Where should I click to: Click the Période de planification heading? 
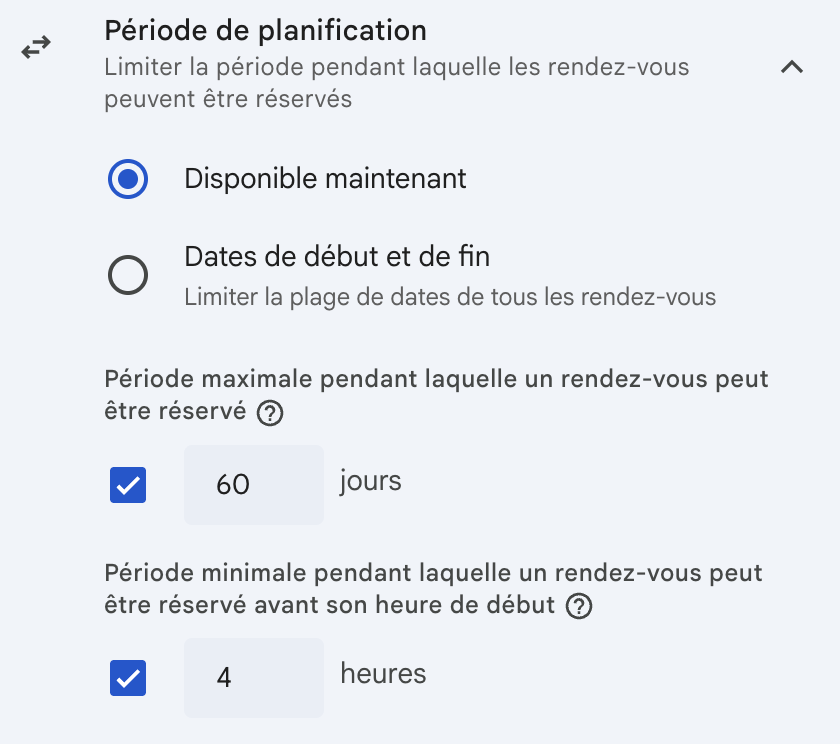(x=266, y=30)
